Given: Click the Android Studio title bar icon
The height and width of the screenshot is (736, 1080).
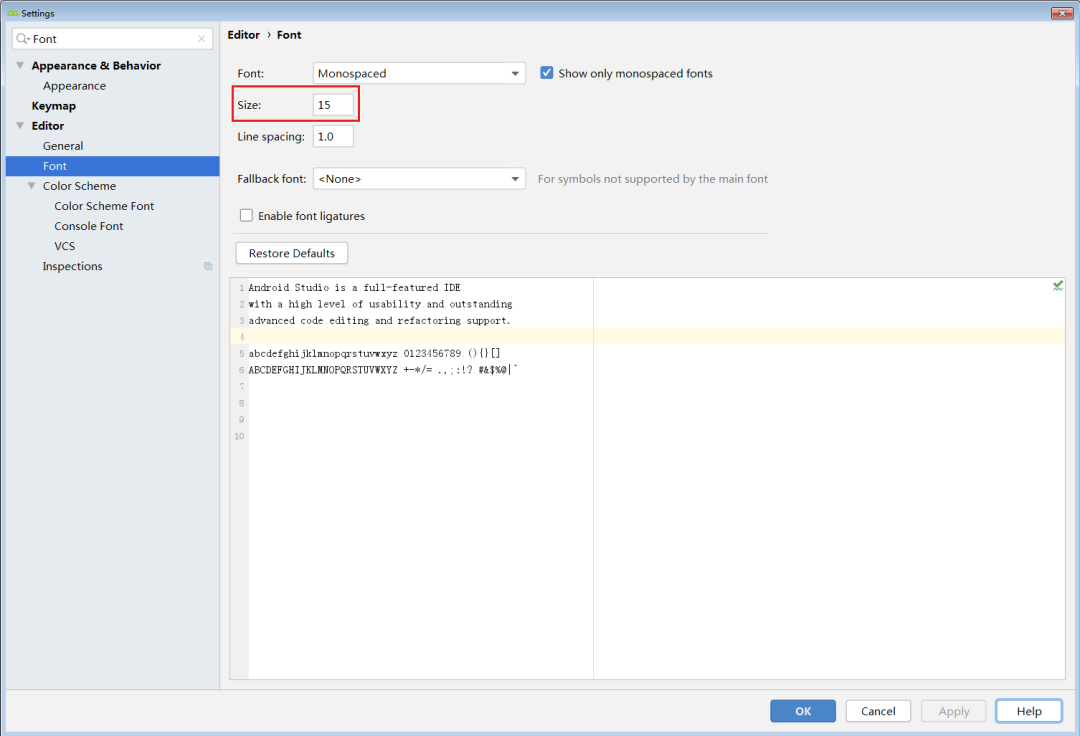Looking at the screenshot, I should (x=13, y=13).
